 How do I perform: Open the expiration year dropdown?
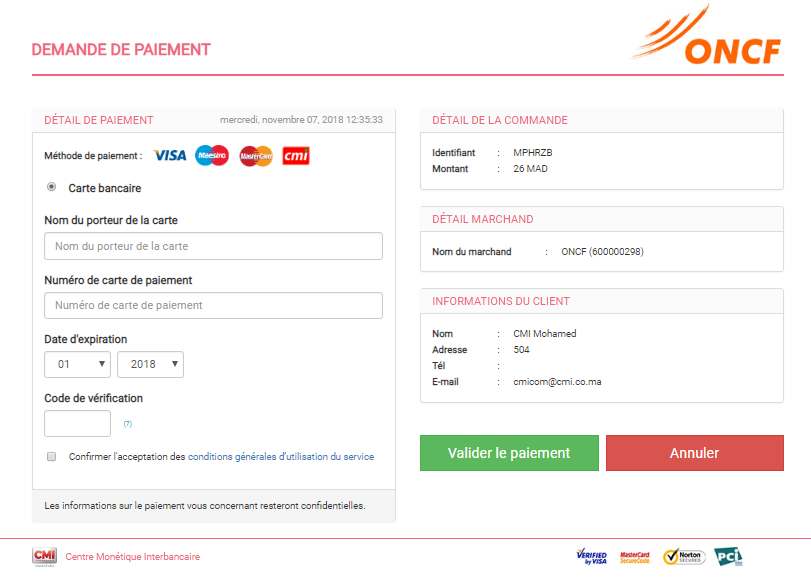pos(150,364)
